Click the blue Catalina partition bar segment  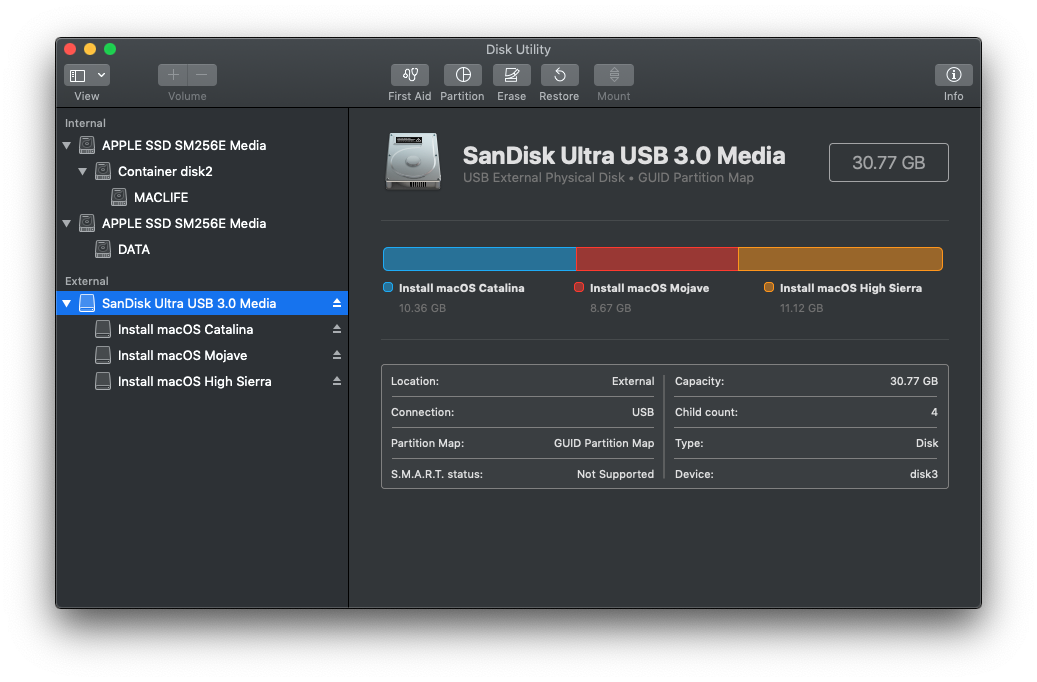click(x=479, y=259)
